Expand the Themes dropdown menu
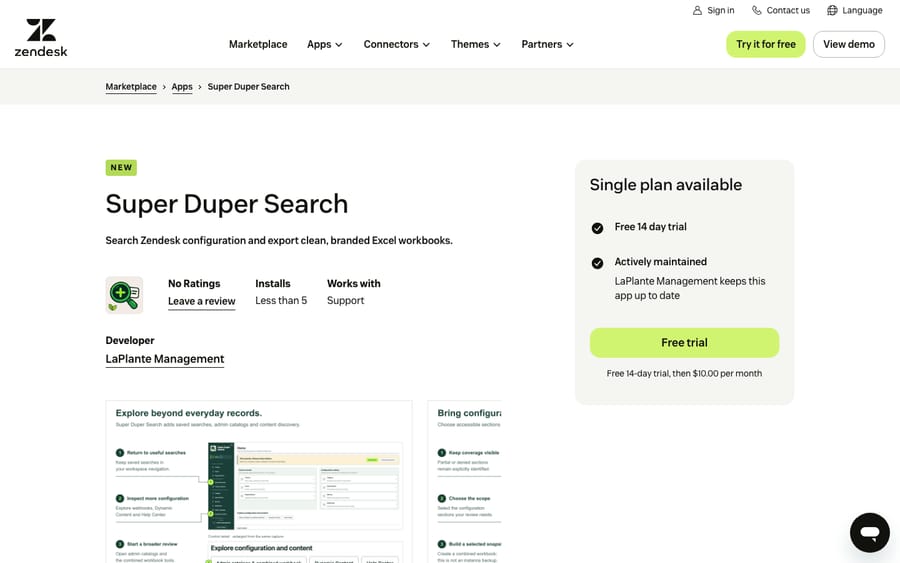Image resolution: width=900 pixels, height=563 pixels. click(x=476, y=44)
